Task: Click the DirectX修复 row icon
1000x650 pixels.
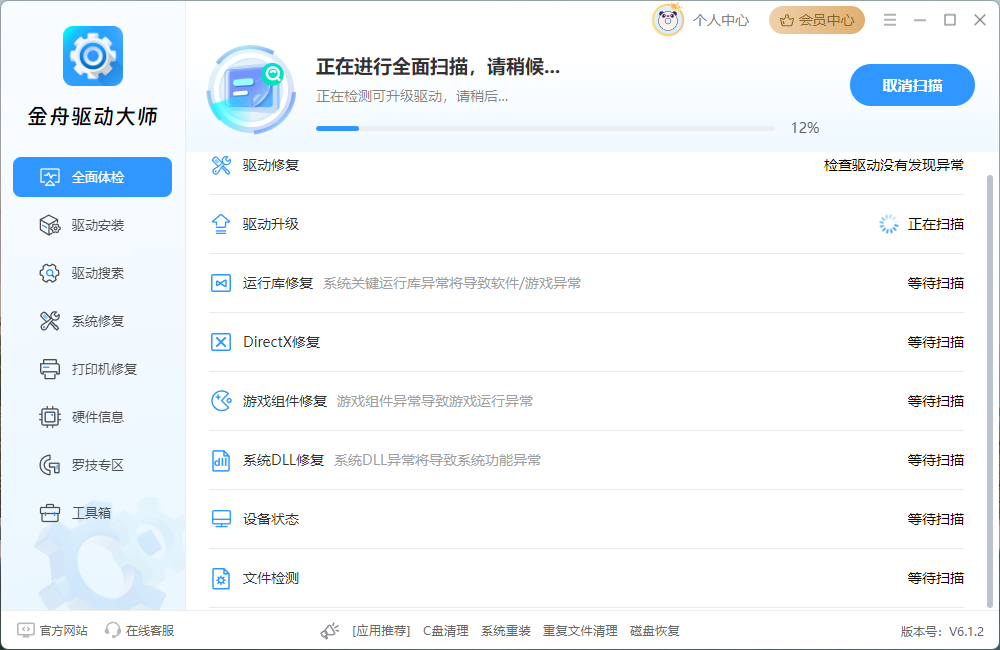Action: pyautogui.click(x=220, y=341)
